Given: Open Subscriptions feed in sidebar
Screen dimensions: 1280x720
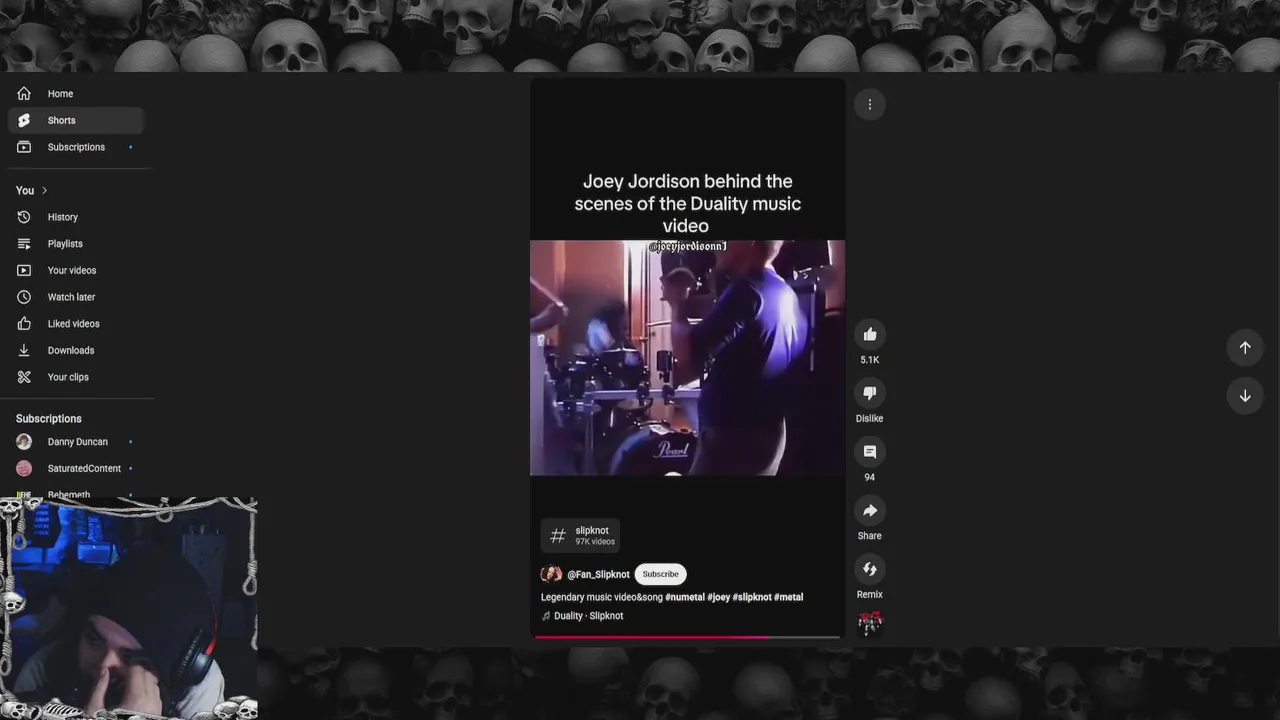Looking at the screenshot, I should point(76,147).
